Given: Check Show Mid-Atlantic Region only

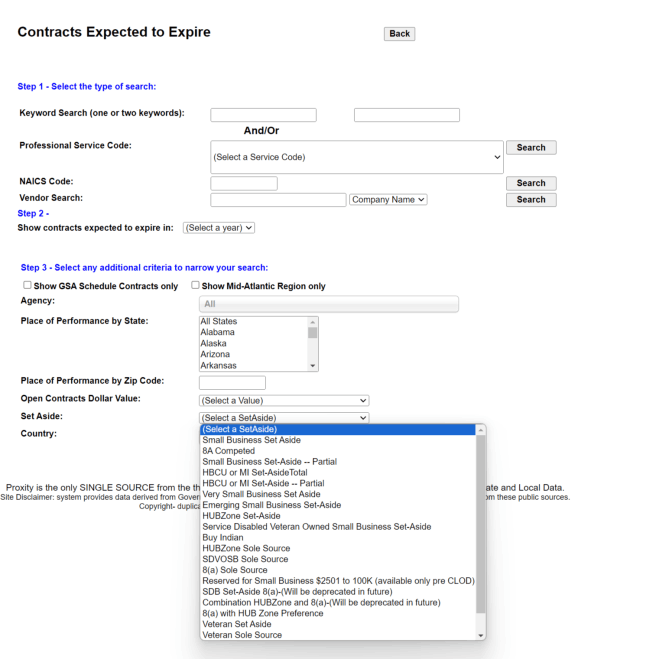Looking at the screenshot, I should 195,285.
